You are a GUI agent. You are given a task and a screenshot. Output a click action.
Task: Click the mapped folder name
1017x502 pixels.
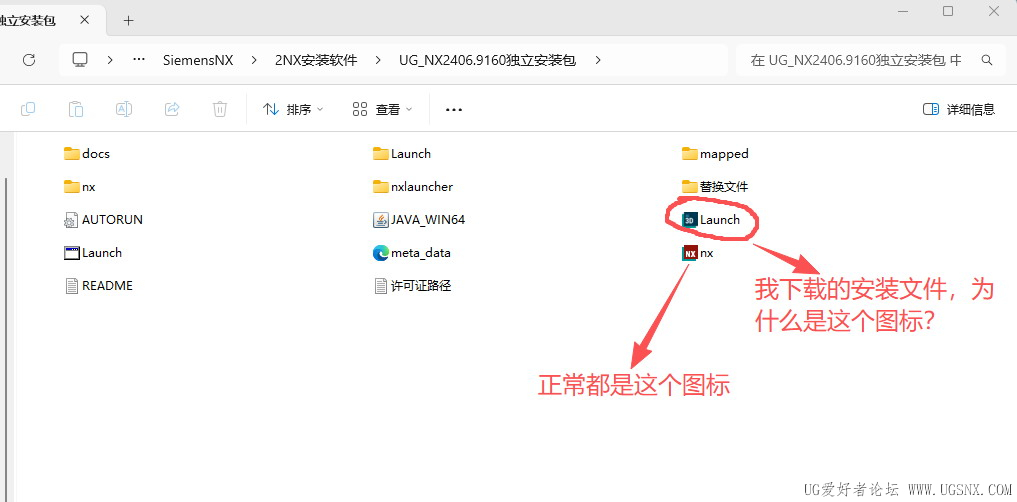tap(724, 154)
